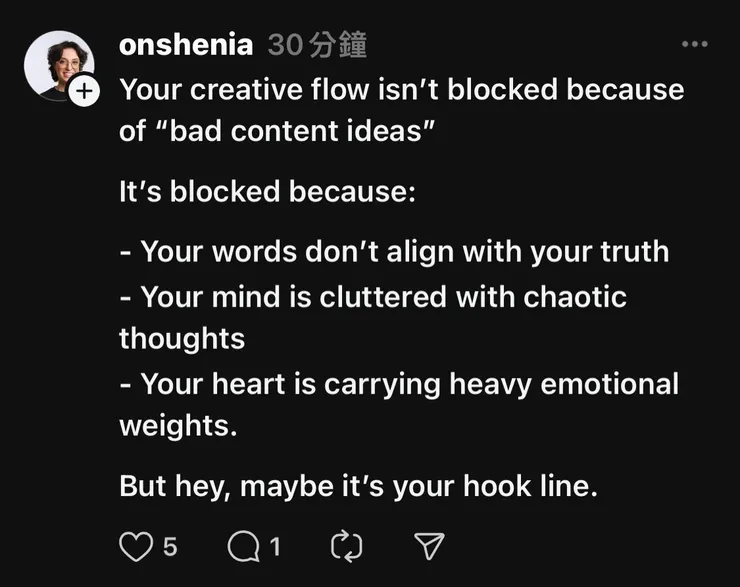Share the post with the paper plane icon
The height and width of the screenshot is (587, 740).
(x=428, y=545)
